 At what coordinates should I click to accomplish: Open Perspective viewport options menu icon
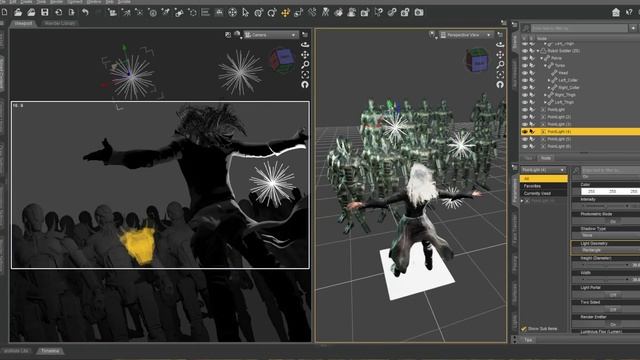500,35
